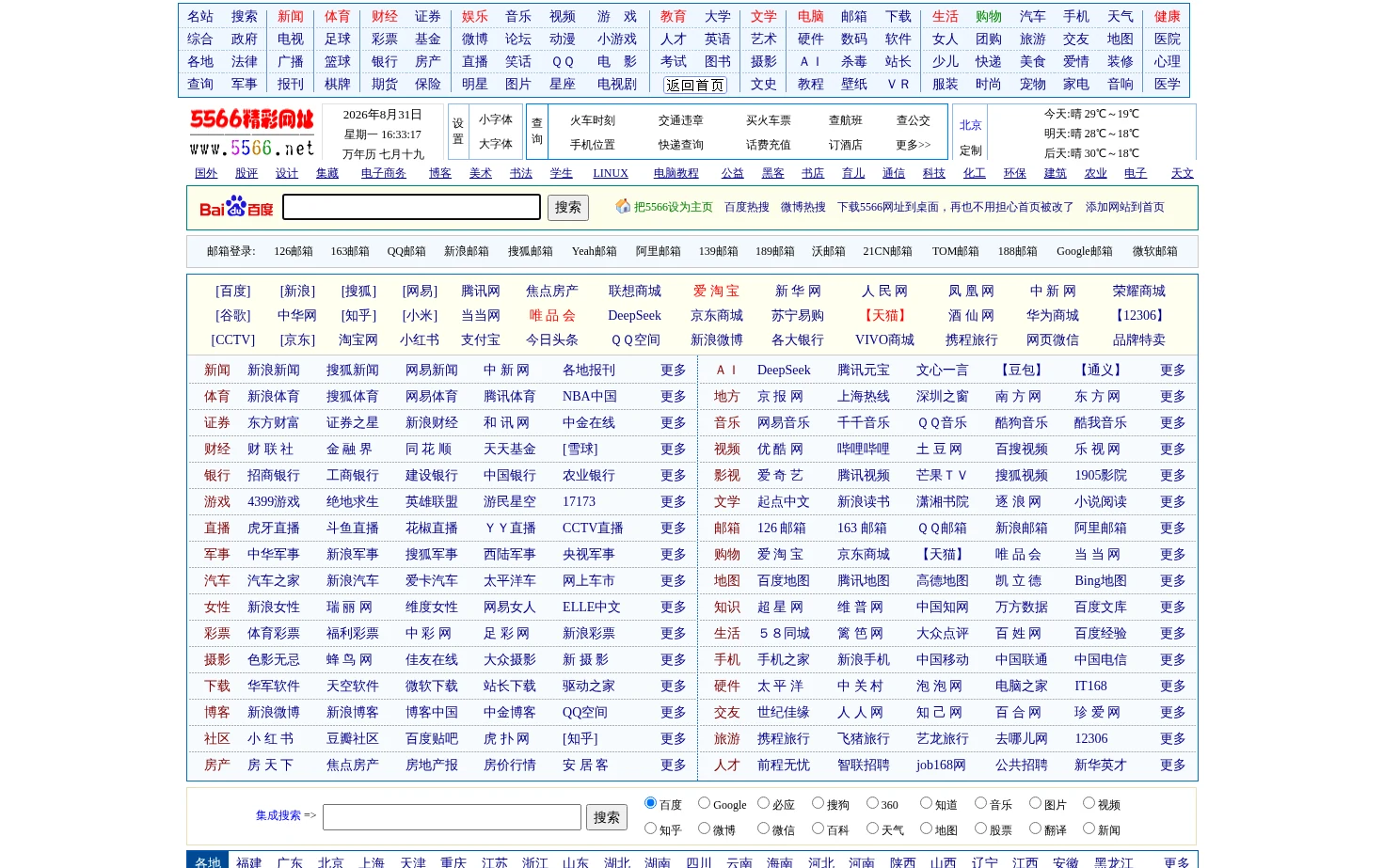Click the Baidu 搜索 button
1383x868 pixels.
568,208
